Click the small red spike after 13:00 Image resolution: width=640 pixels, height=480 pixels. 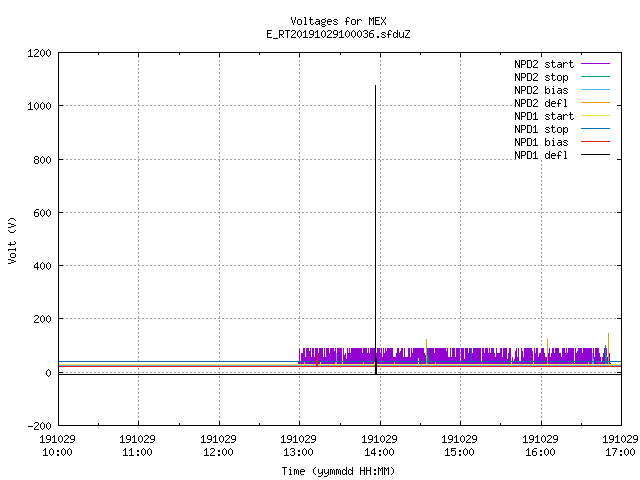point(317,360)
